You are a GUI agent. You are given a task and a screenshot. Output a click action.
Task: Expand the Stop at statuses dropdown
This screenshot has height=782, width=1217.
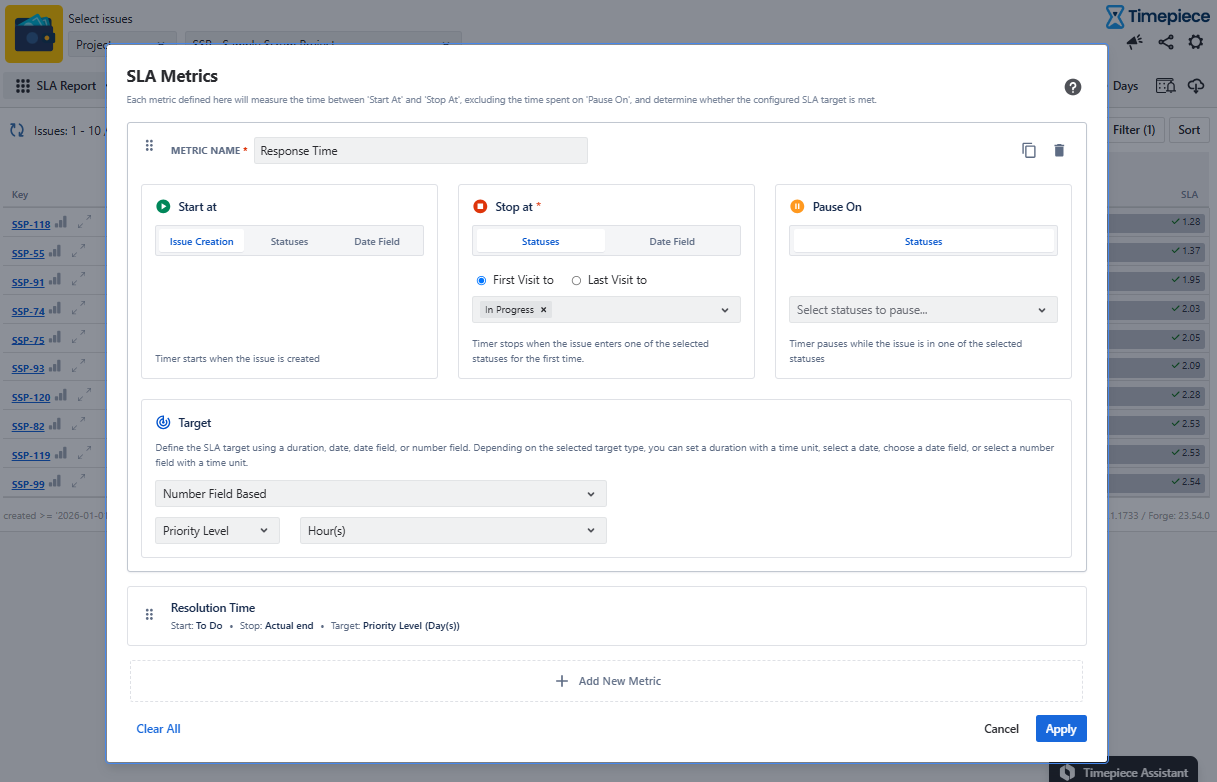(x=726, y=310)
